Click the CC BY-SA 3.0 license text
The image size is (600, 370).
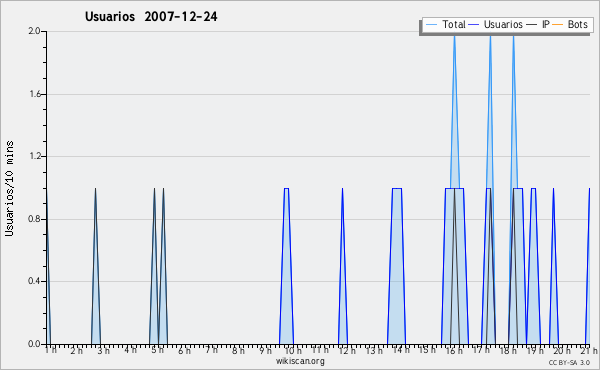569,363
